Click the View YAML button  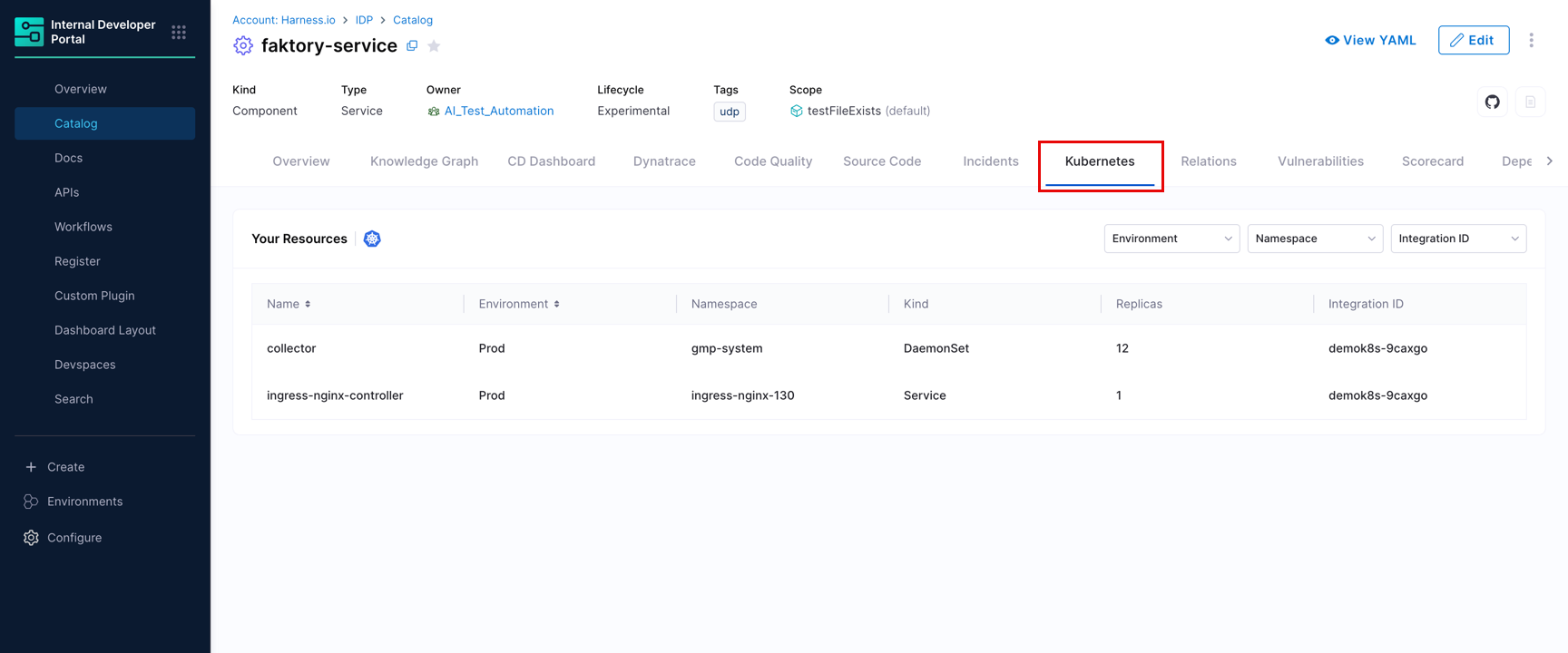pyautogui.click(x=1370, y=40)
